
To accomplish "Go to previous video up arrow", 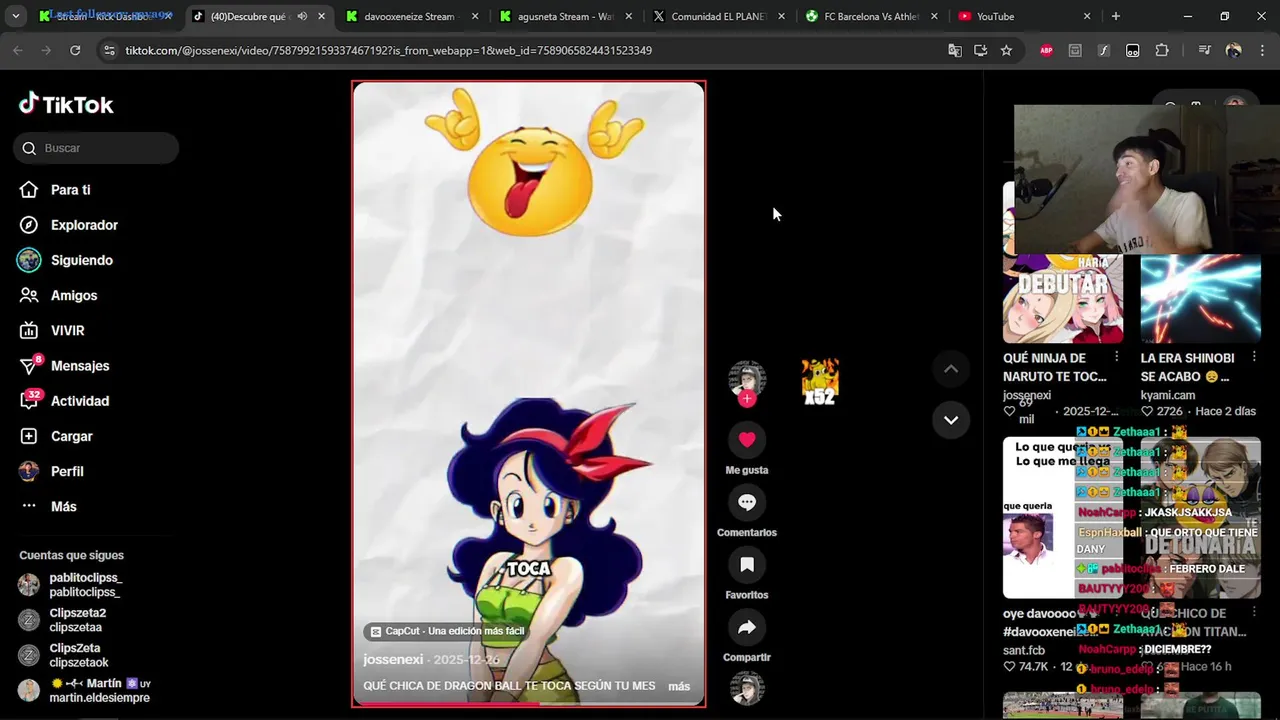I will point(951,369).
